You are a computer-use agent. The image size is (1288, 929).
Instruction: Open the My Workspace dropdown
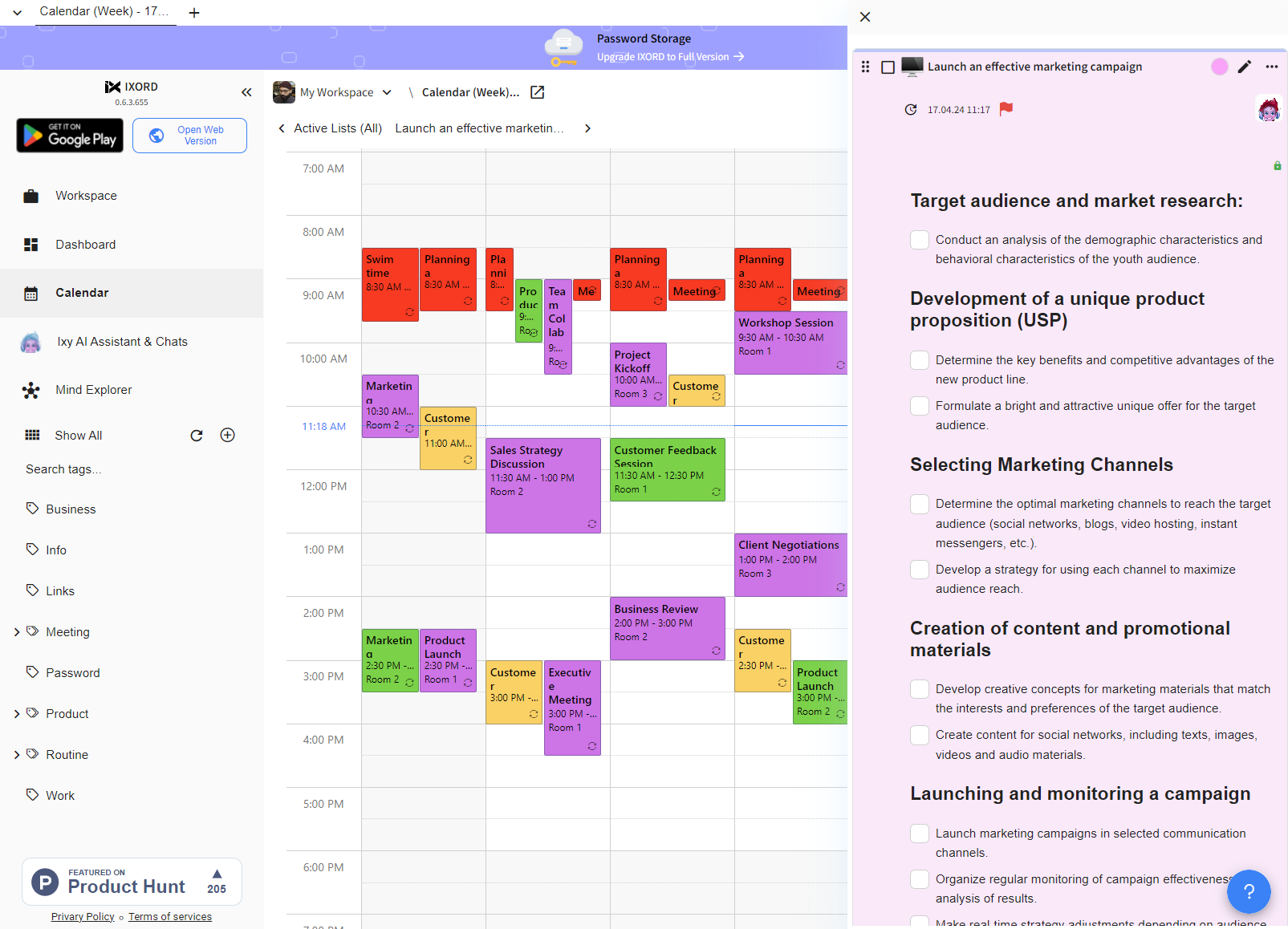click(x=333, y=92)
